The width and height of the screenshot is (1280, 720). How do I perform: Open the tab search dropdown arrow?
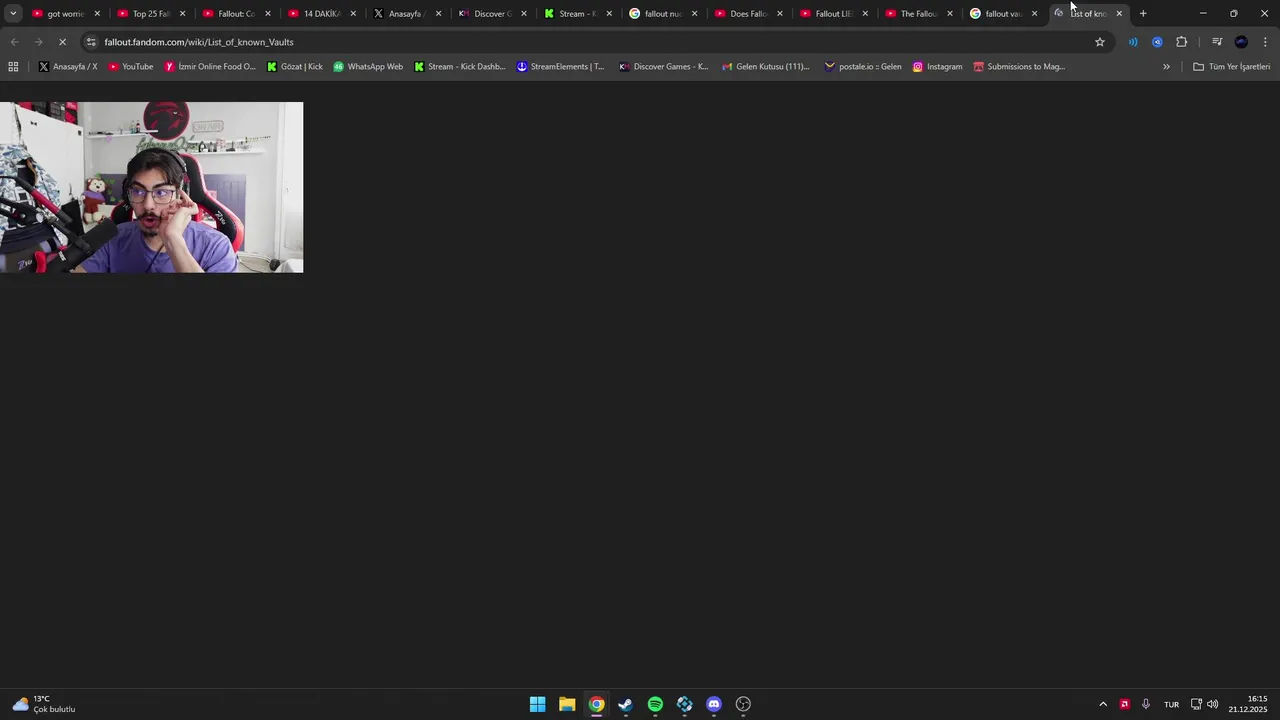[x=13, y=13]
